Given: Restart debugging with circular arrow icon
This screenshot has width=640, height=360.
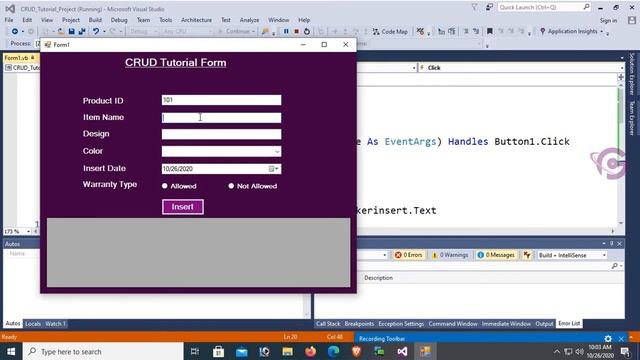Looking at the screenshot, I should tap(307, 31).
